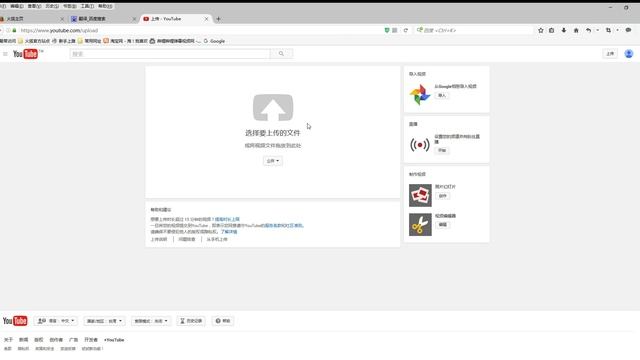This screenshot has width=640, height=360.
Task: Open the restricted mode dropdown in footer
Action: pyautogui.click(x=151, y=321)
